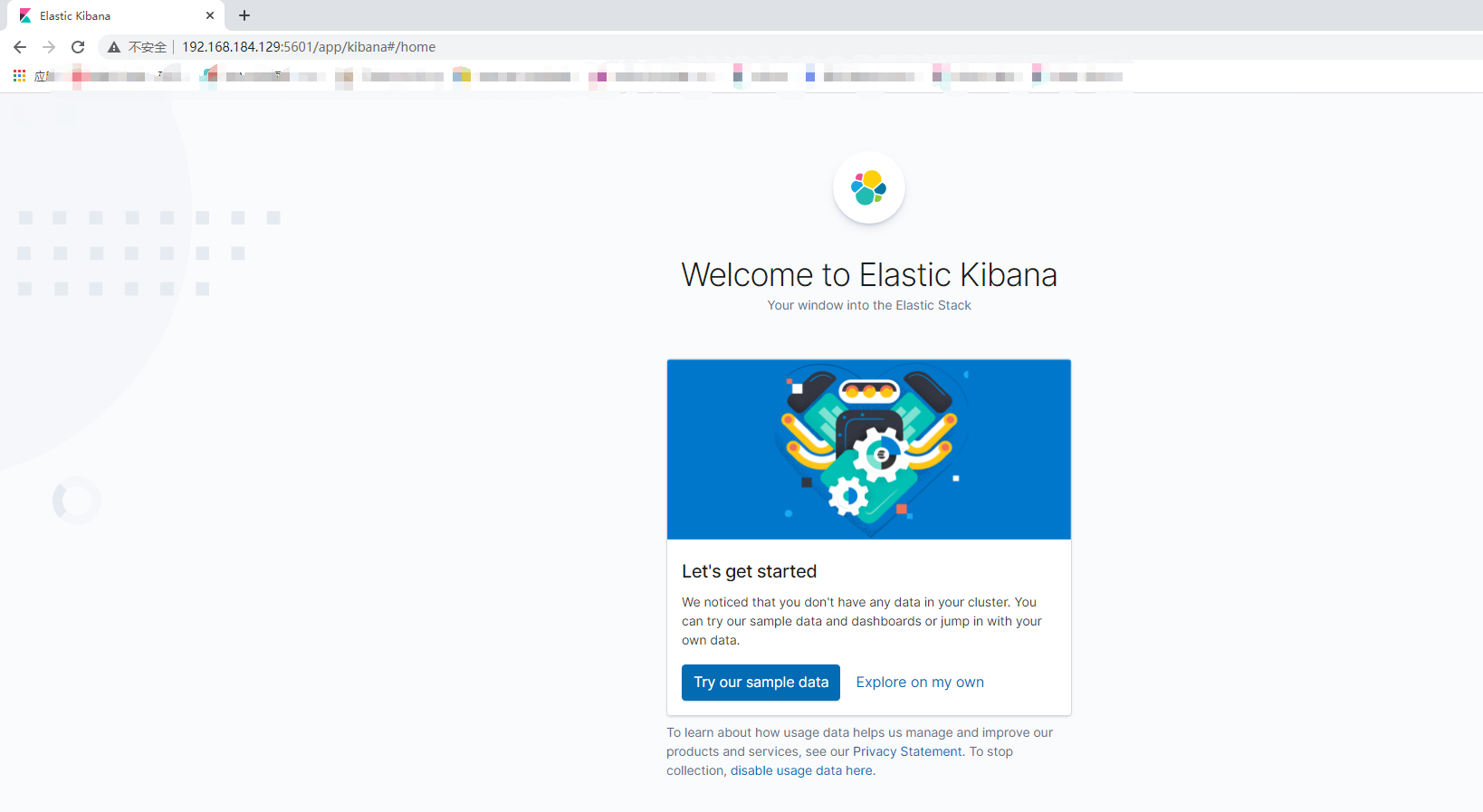The height and width of the screenshot is (812, 1483).
Task: Click the Welcome to Elastic Kibana heading
Action: click(869, 274)
